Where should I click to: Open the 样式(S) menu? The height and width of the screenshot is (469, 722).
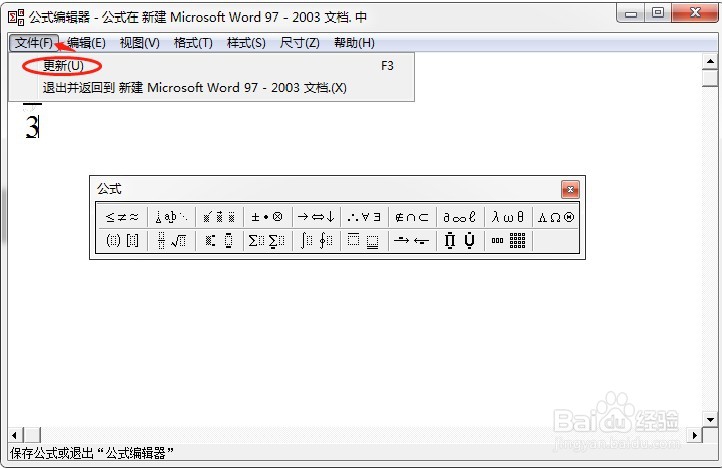tap(246, 43)
